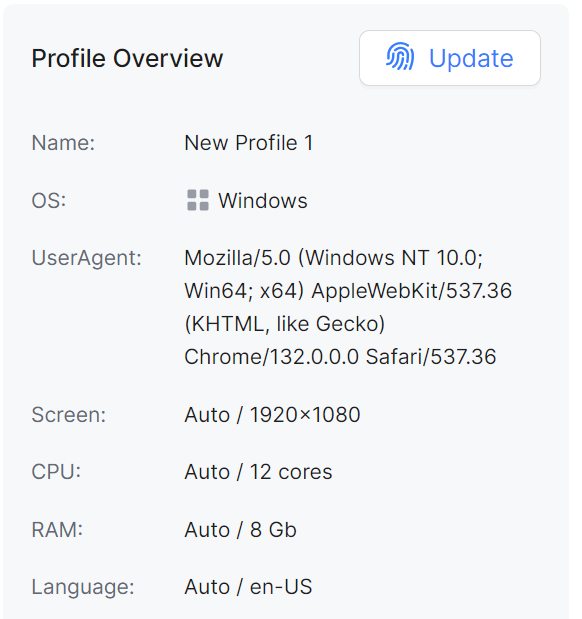Select the Windows OS text
582x619 pixels.
tap(263, 201)
